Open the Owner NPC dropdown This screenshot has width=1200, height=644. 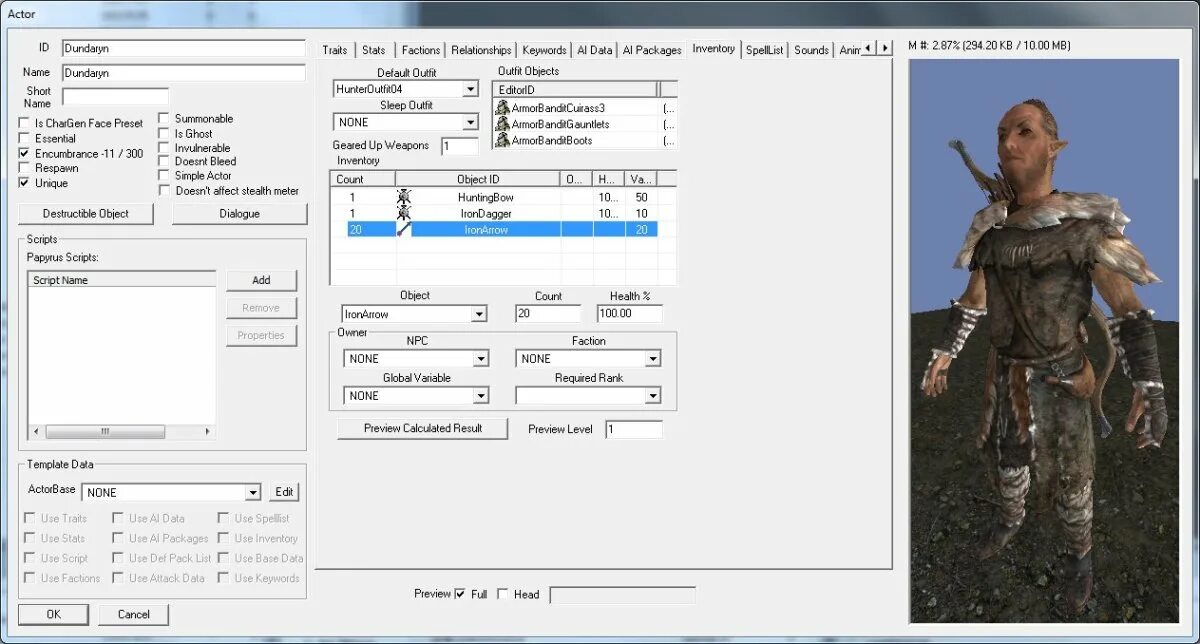tap(481, 359)
